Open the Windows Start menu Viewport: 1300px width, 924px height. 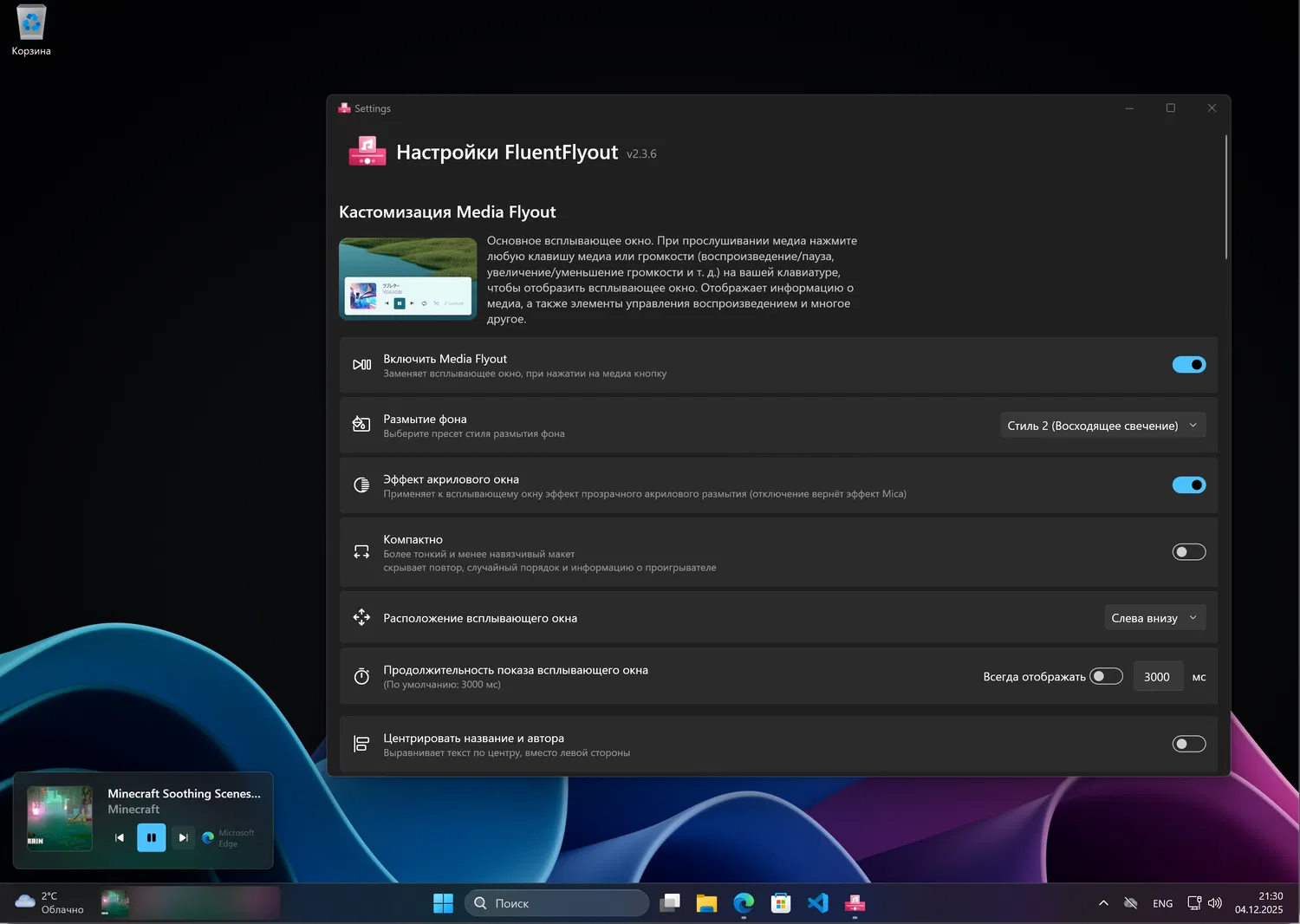point(443,903)
